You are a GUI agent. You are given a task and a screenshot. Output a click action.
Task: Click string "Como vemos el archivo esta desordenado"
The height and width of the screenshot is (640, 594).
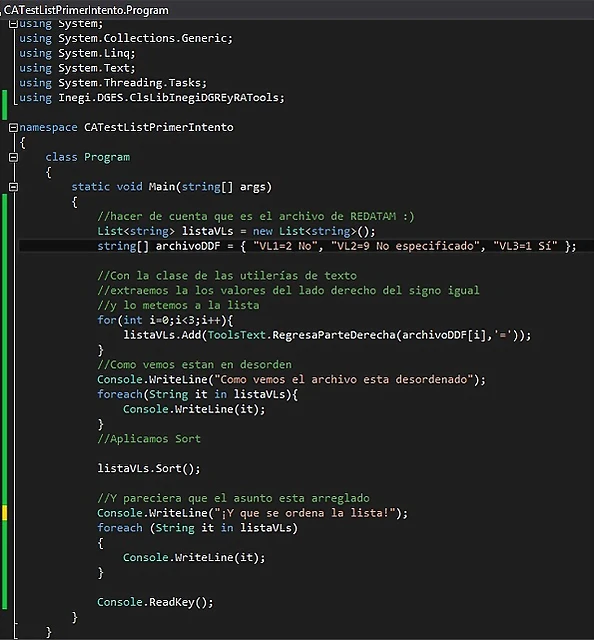click(343, 380)
